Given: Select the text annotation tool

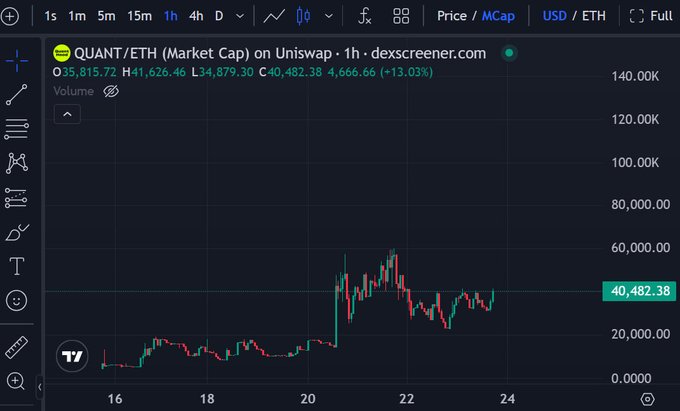Looking at the screenshot, I should 17,266.
